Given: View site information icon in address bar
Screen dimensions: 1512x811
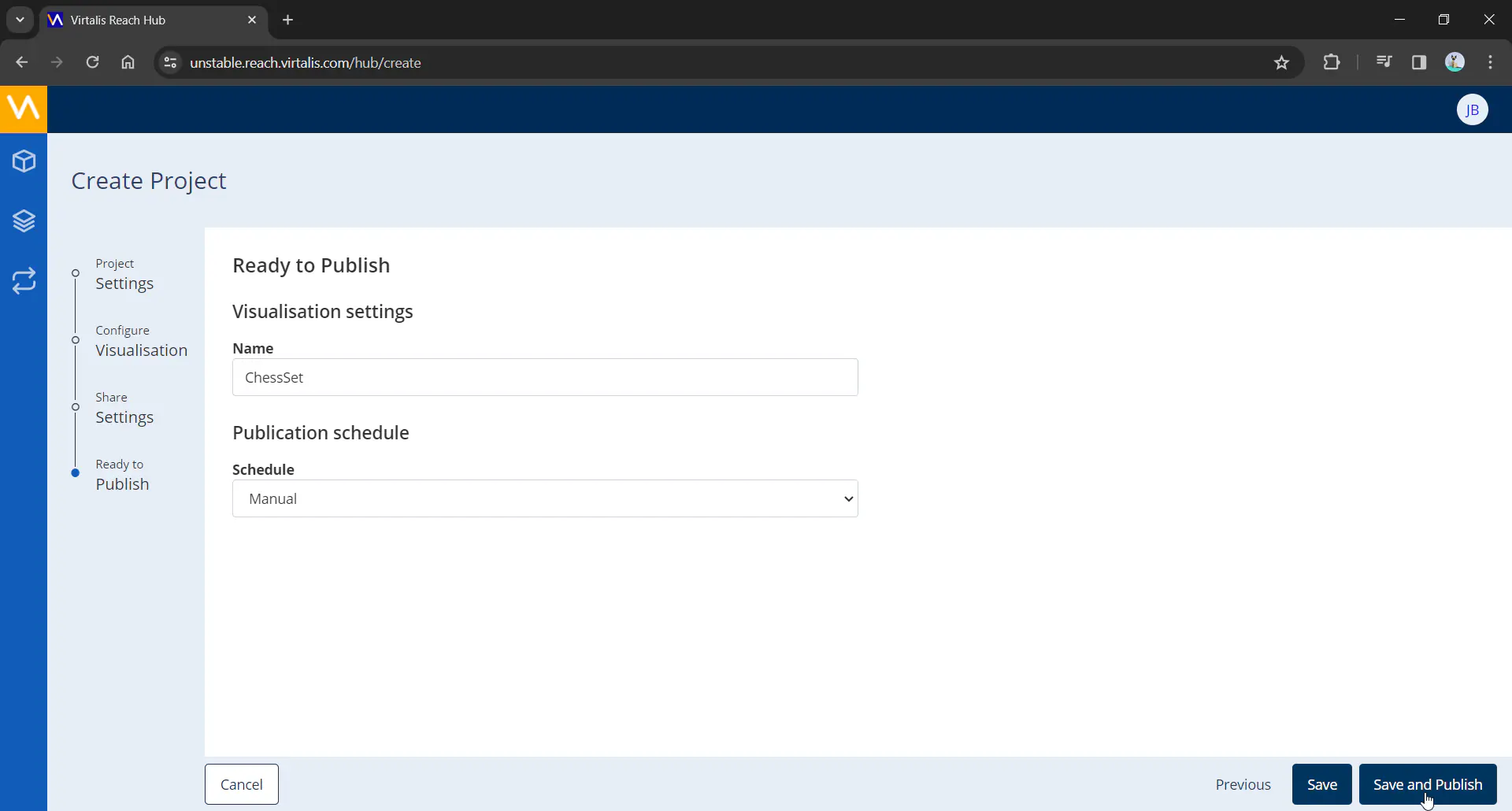Looking at the screenshot, I should 169,62.
